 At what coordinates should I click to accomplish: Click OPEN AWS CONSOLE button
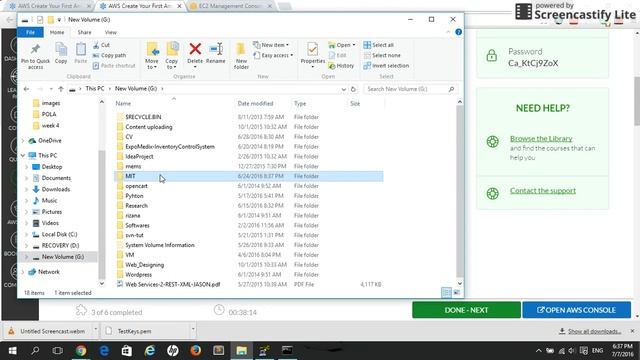[x=576, y=310]
